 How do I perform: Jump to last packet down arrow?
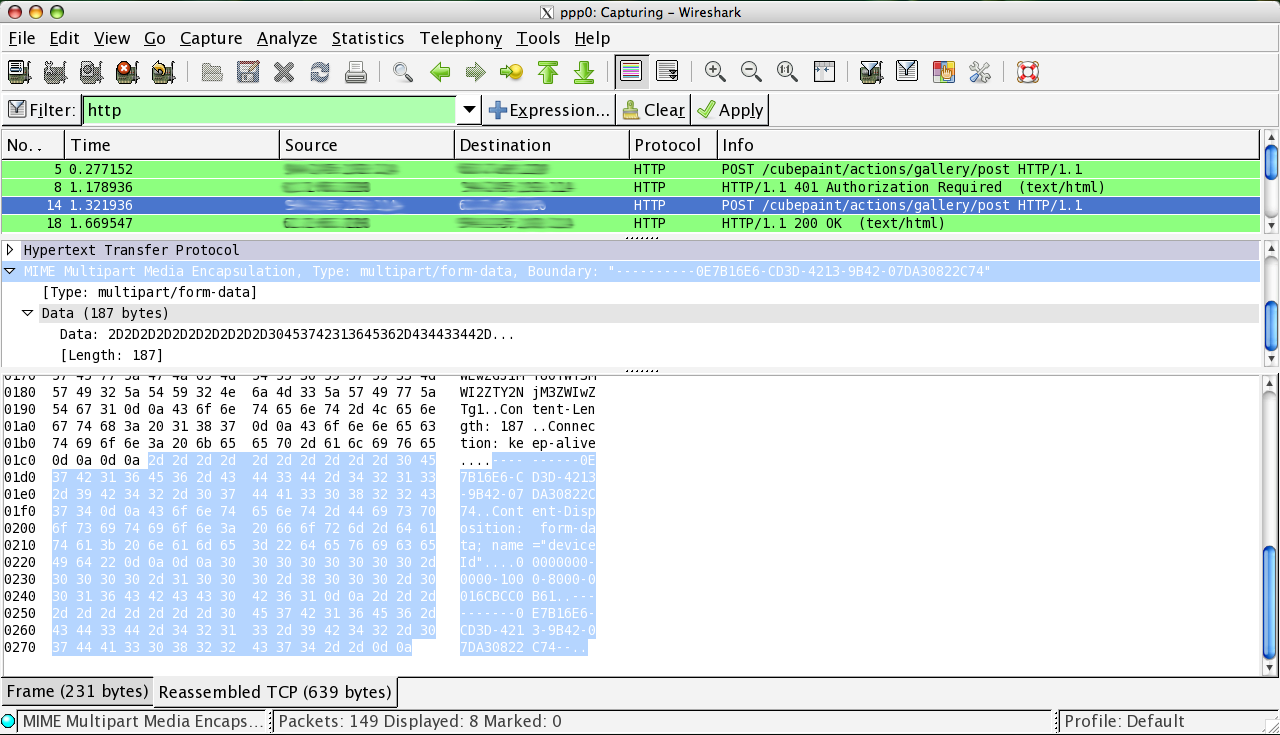pyautogui.click(x=584, y=72)
